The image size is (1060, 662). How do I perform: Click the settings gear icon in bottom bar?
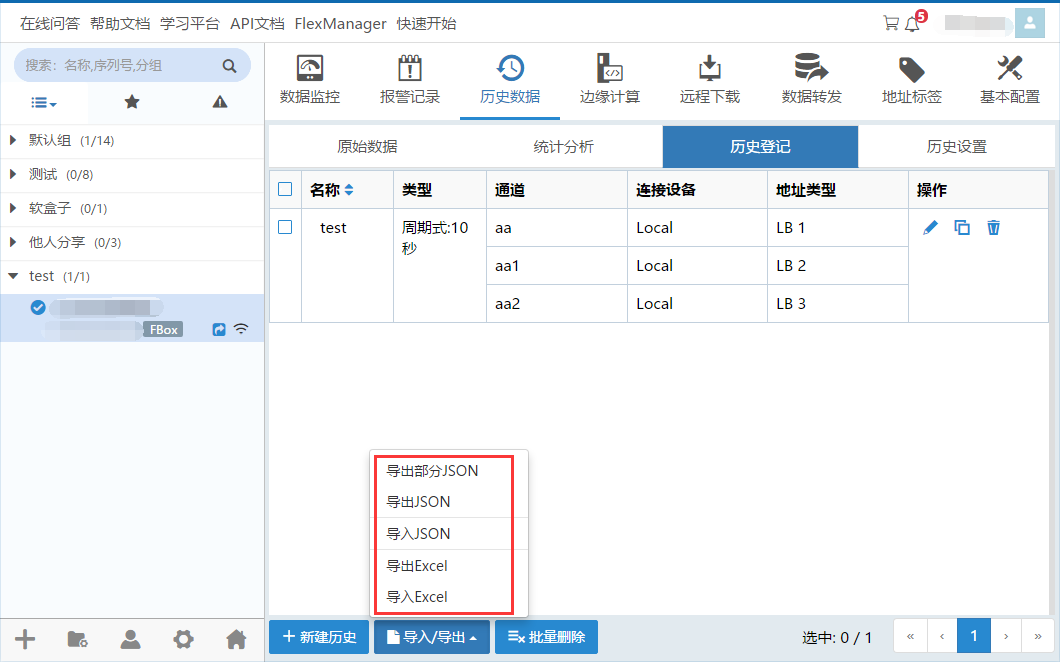click(x=183, y=639)
